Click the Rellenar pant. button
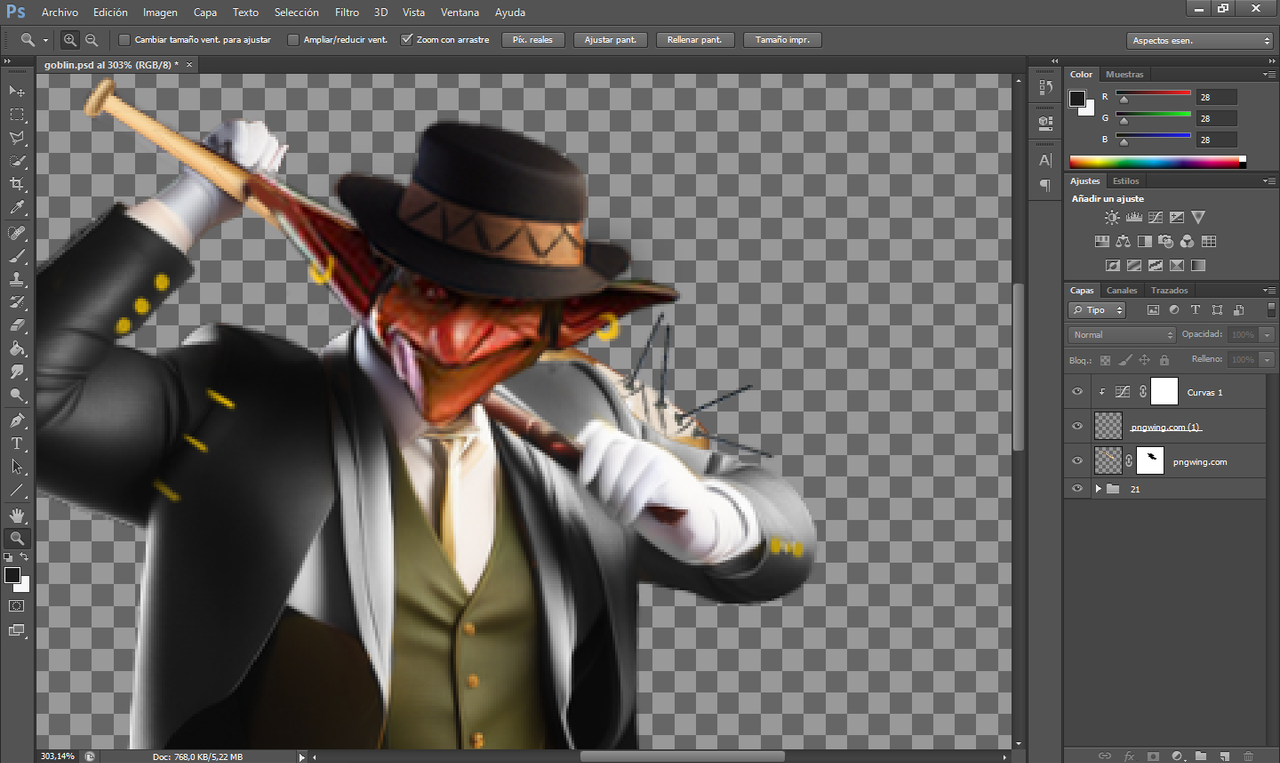 point(695,40)
